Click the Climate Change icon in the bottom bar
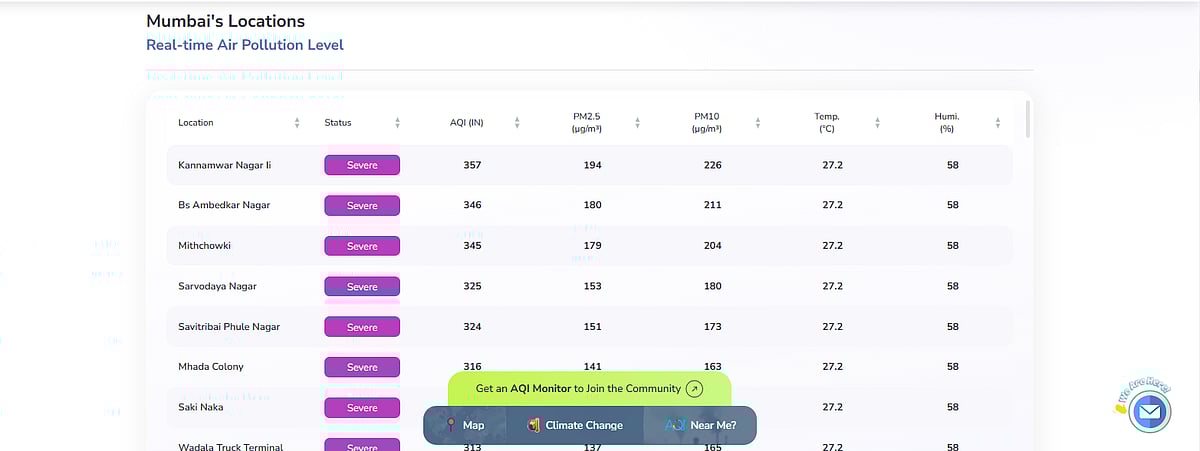Screen dimensions: 1200x451 point(534,425)
